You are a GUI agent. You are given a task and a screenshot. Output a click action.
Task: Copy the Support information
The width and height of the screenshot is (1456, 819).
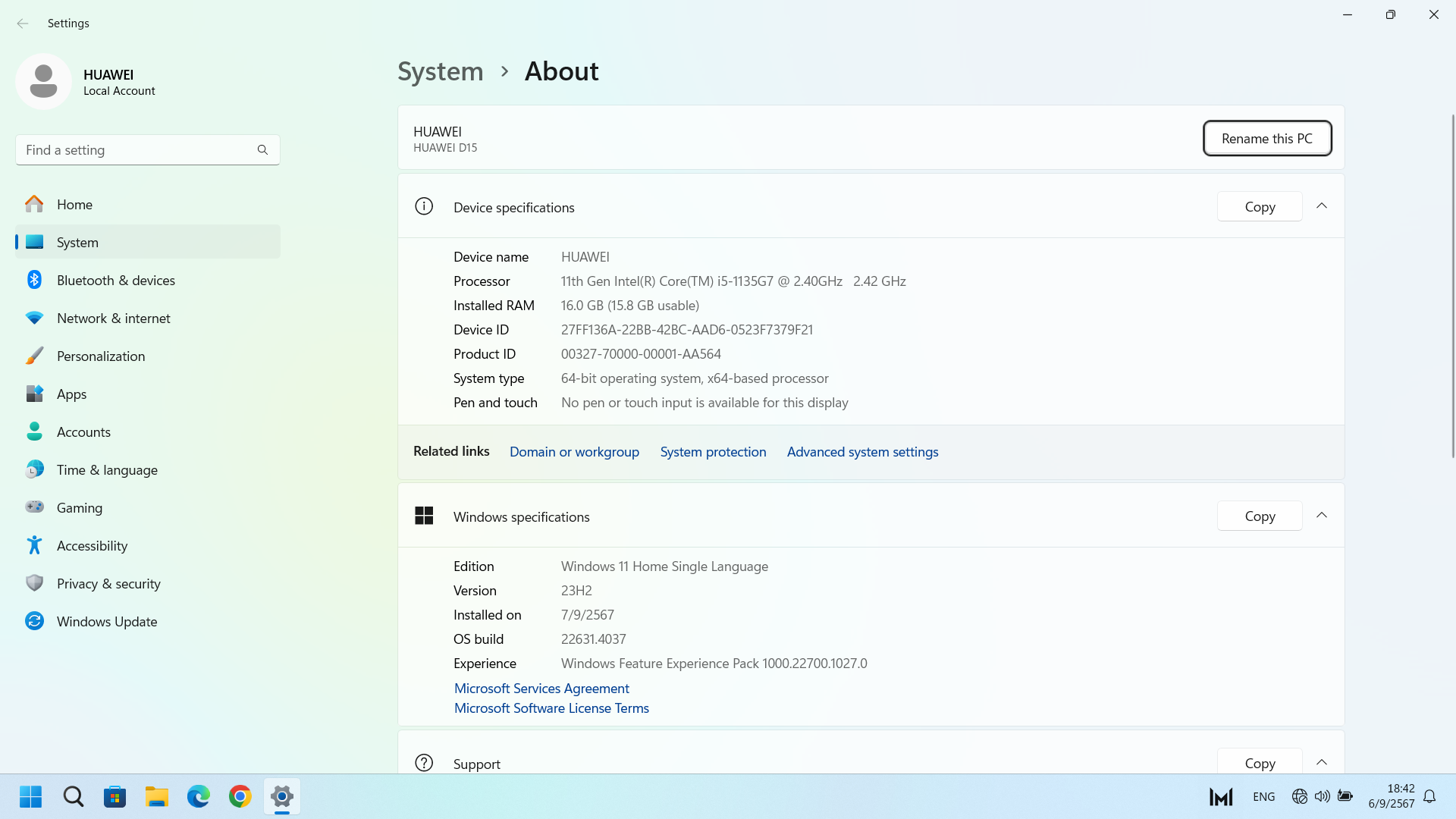1260,761
